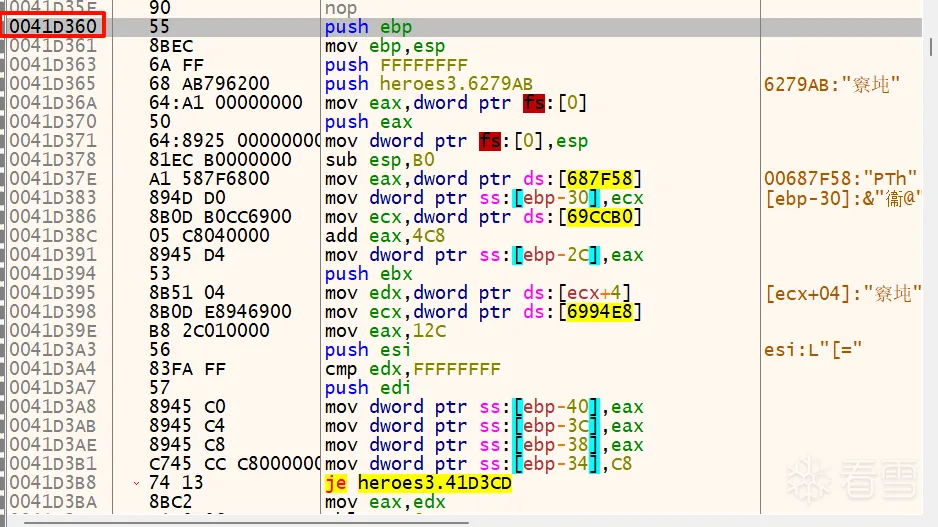This screenshot has height=527, width=938.
Task: Click the red jump arrow beside 0041D3B8
Action: pyautogui.click(x=135, y=483)
